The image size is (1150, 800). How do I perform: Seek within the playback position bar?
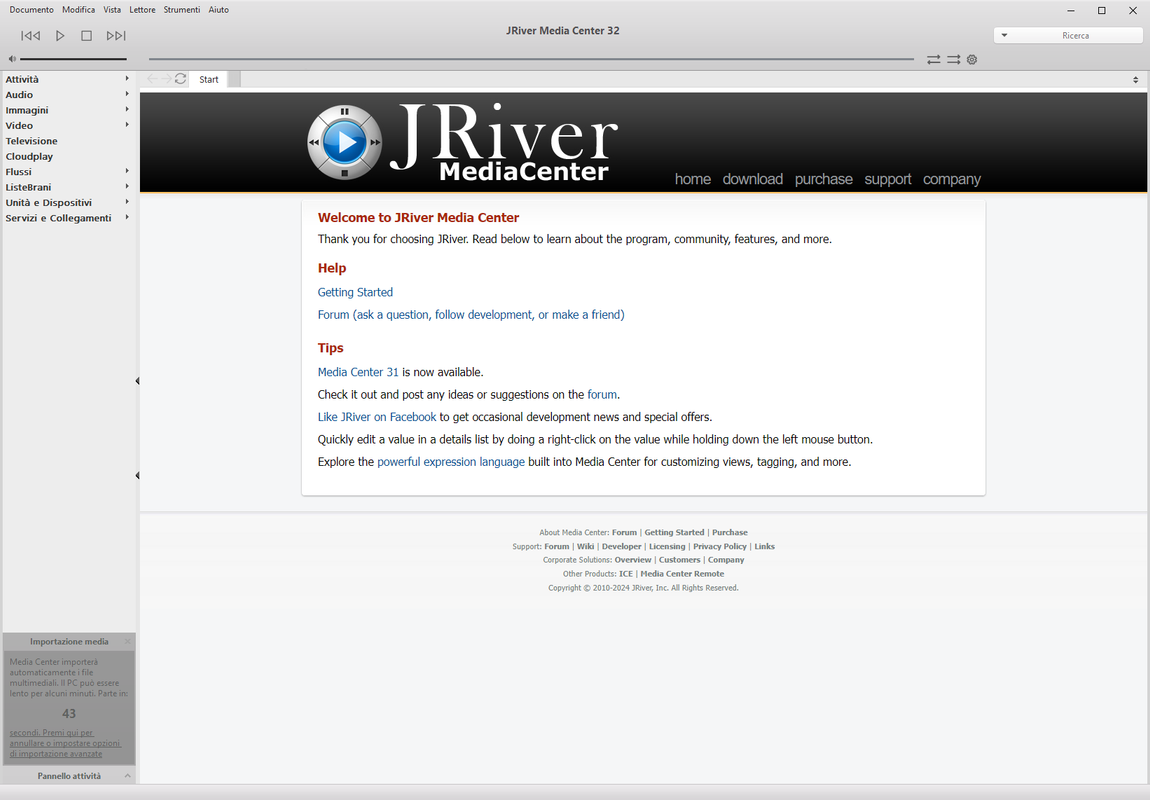pyautogui.click(x=531, y=59)
